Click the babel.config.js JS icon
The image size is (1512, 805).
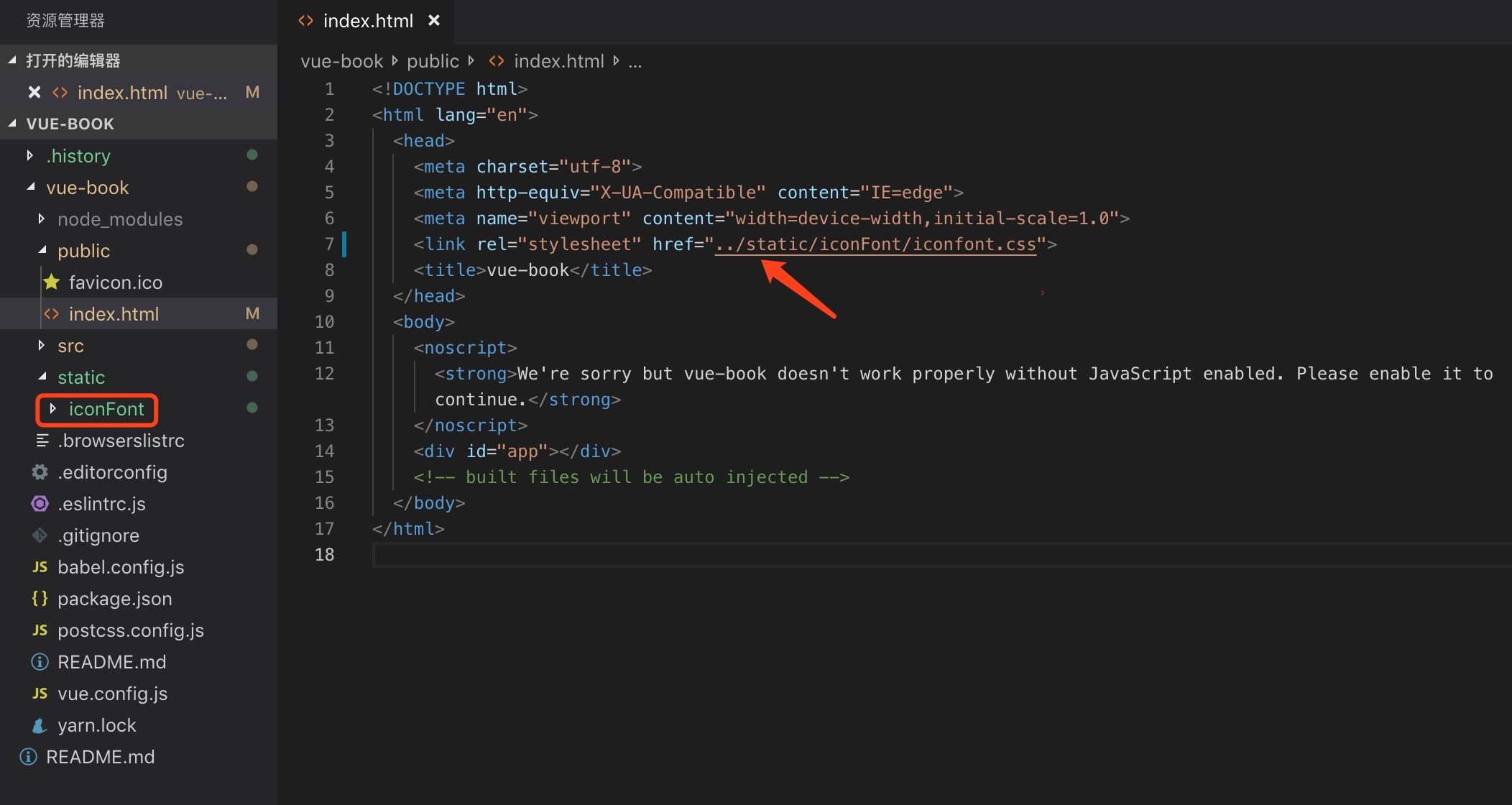[x=40, y=567]
